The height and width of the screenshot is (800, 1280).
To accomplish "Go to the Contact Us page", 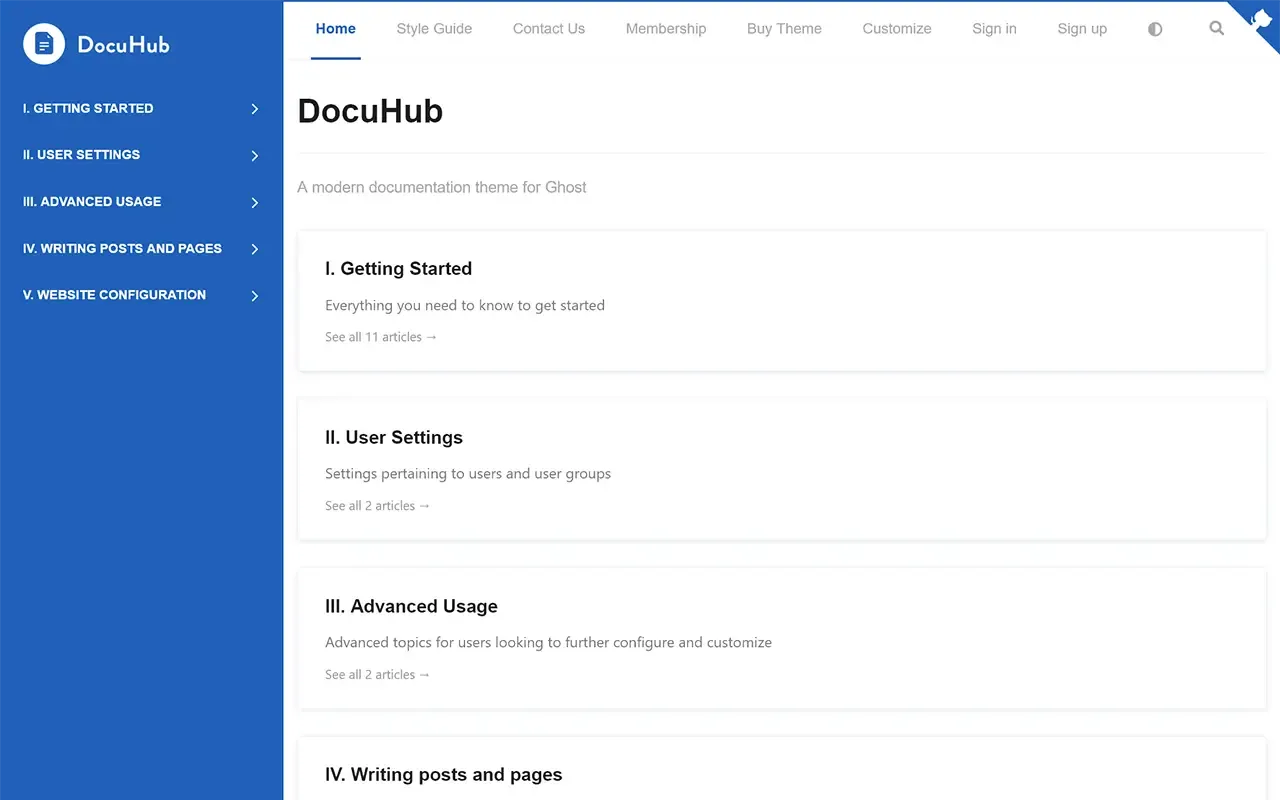I will (548, 29).
